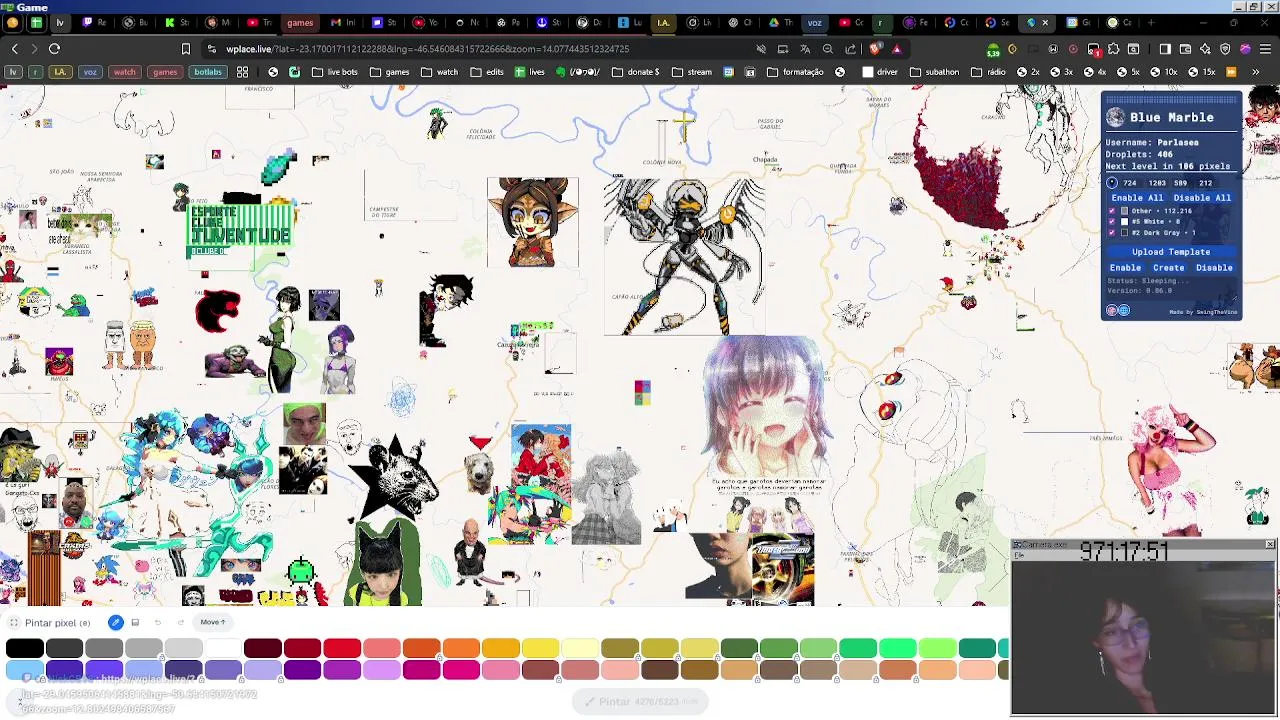This screenshot has width=1280, height=720.
Task: Open the 'games' bookmark folder
Action: (389, 72)
